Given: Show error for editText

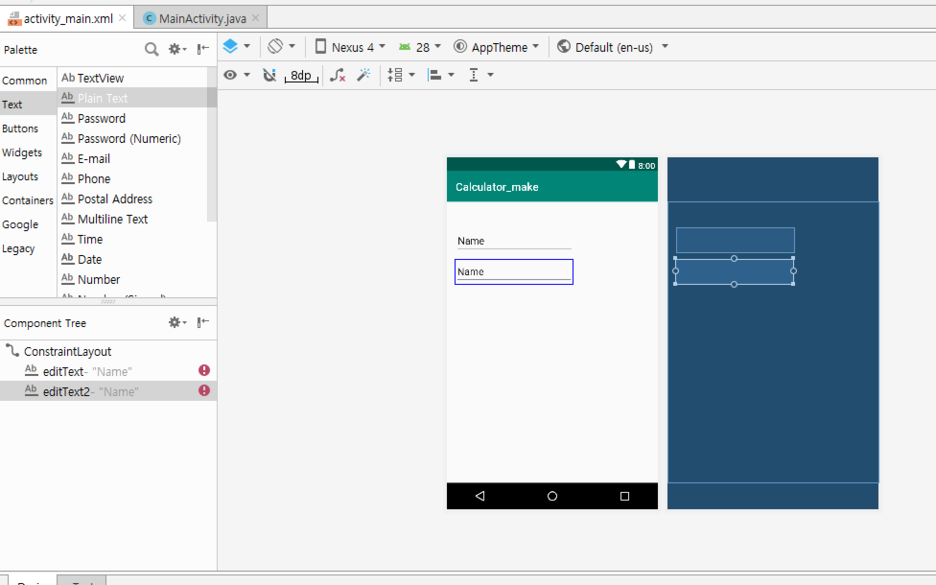Looking at the screenshot, I should pyautogui.click(x=204, y=370).
